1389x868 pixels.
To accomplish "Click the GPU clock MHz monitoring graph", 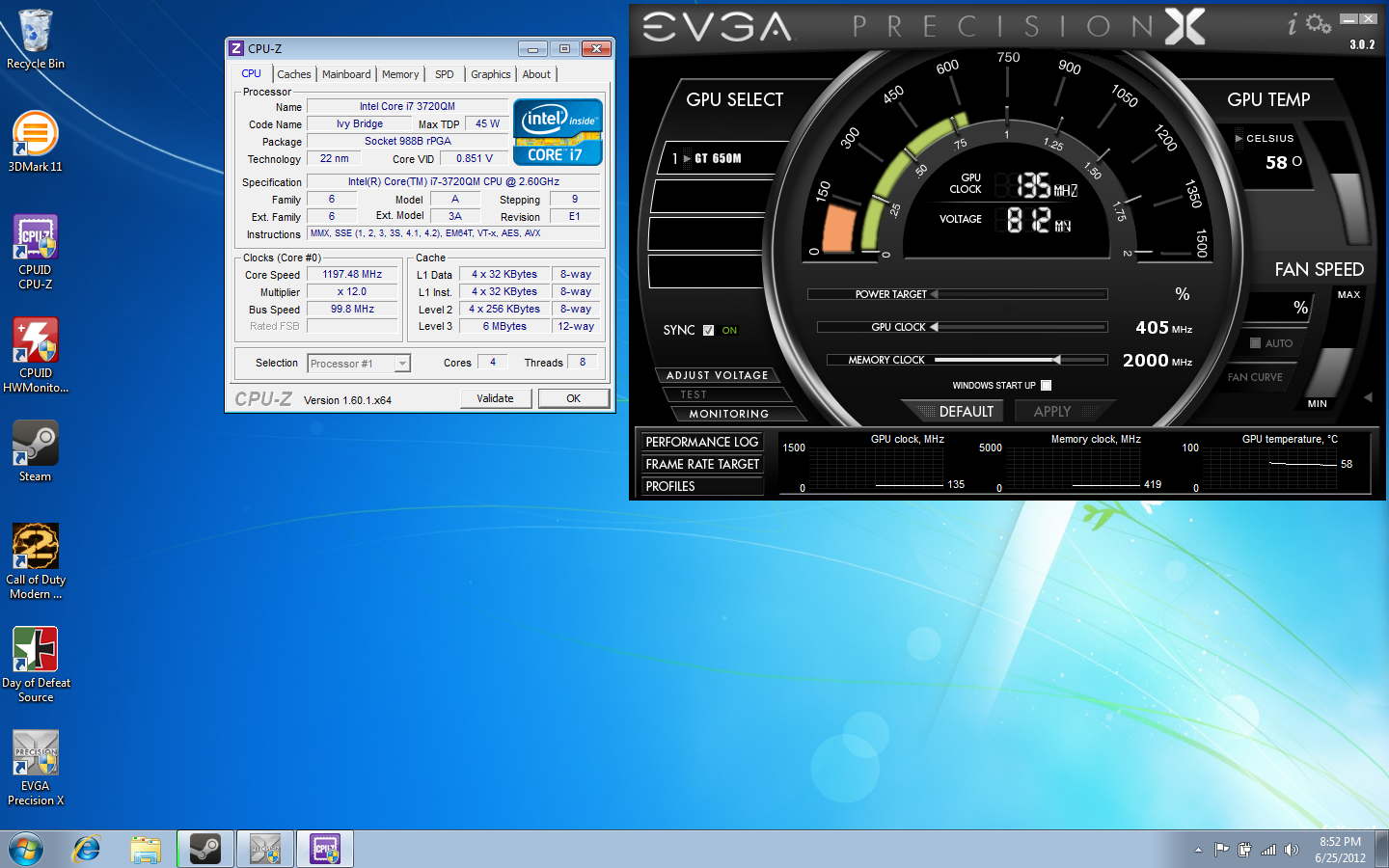I will [877, 468].
